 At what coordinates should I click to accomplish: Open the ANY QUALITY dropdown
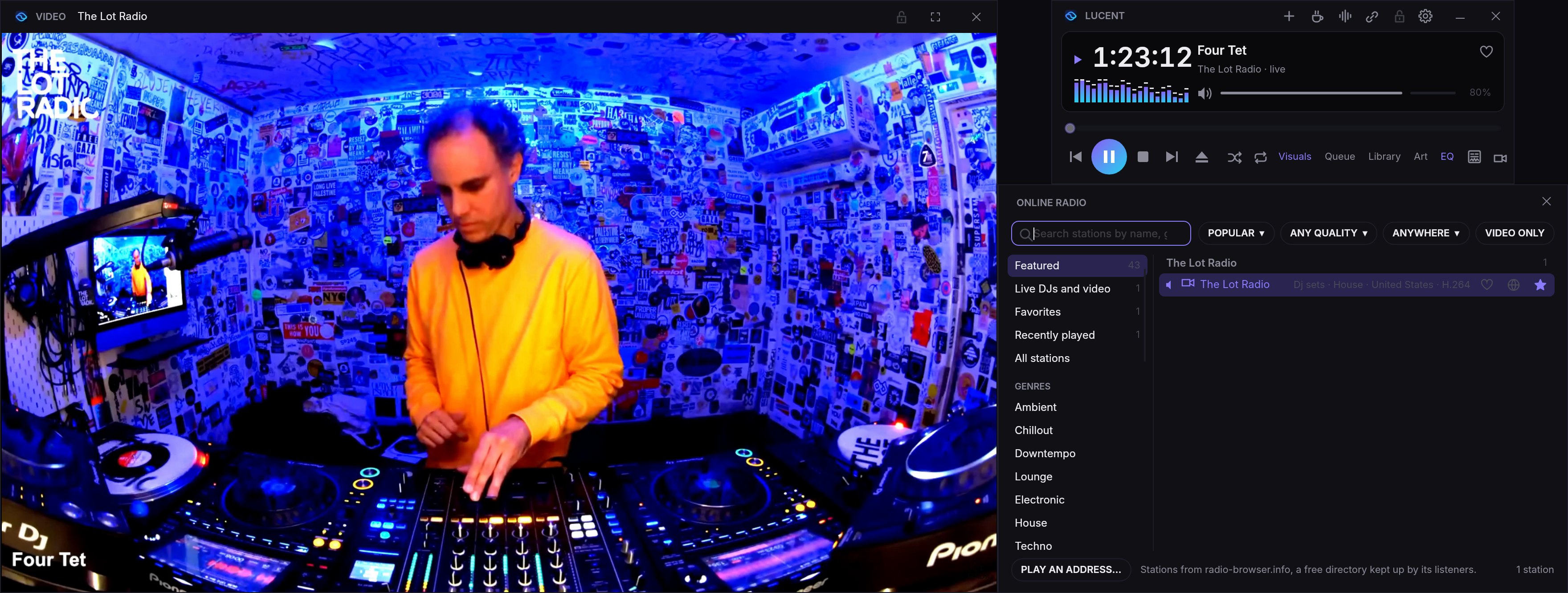point(1328,234)
